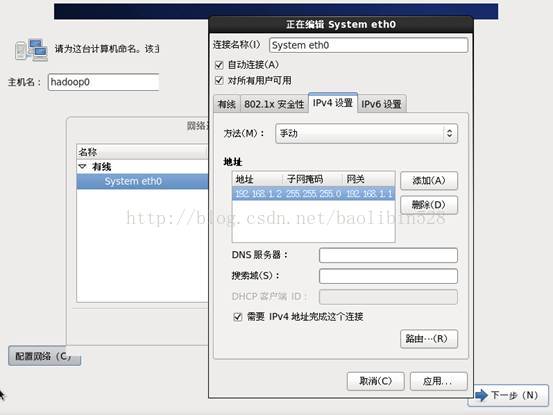Viewport: 553px width, 415px height.
Task: Click 取消(C) to cancel editing
Action: (x=376, y=381)
